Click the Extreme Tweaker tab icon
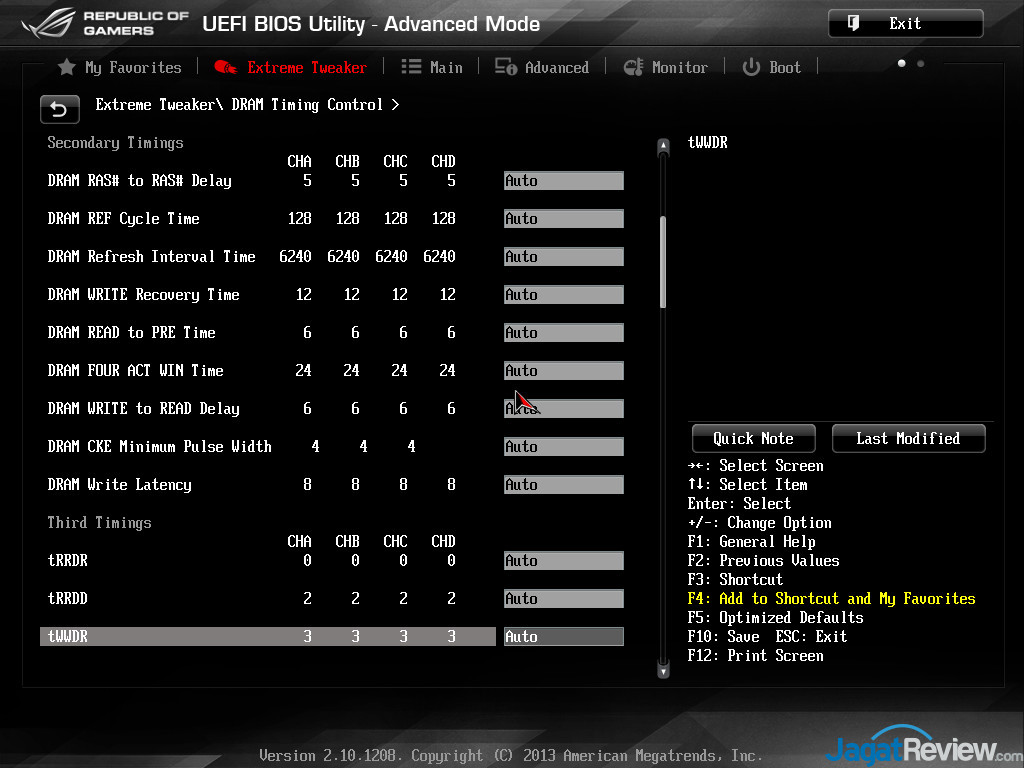Image resolution: width=1024 pixels, height=768 pixels. coord(225,67)
